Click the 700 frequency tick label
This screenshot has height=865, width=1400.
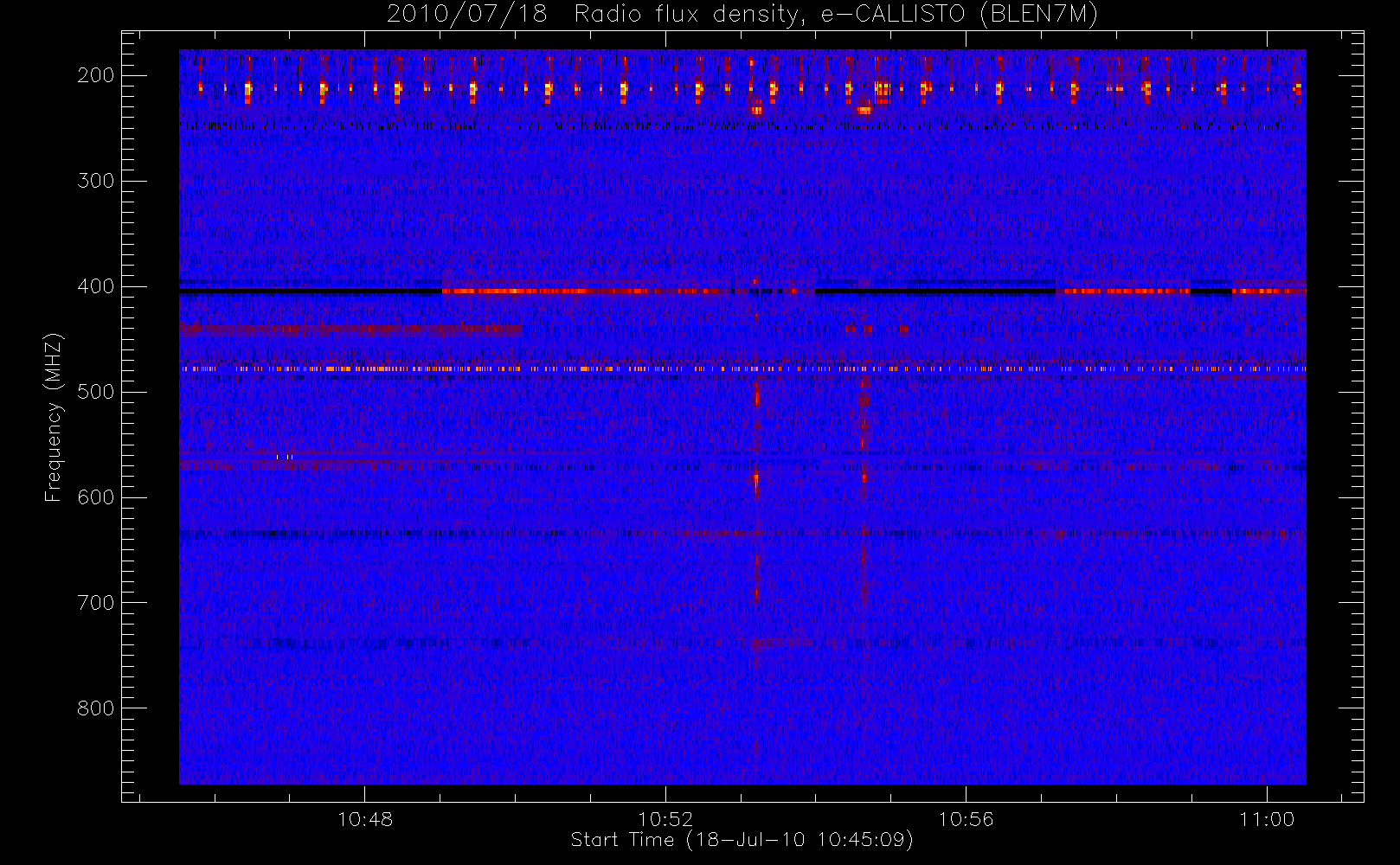96,603
